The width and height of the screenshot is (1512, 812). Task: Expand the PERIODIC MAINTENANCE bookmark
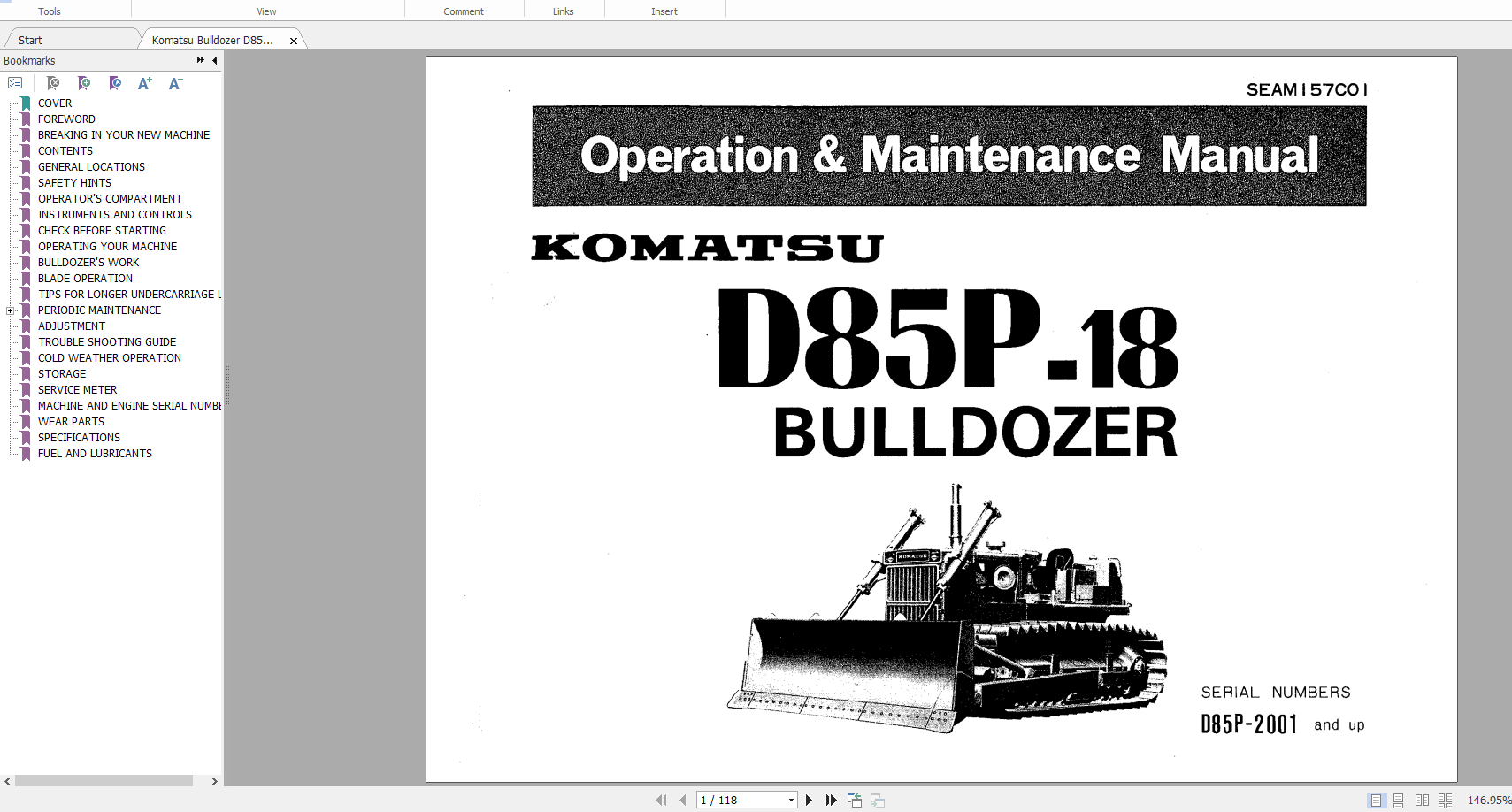(x=10, y=310)
